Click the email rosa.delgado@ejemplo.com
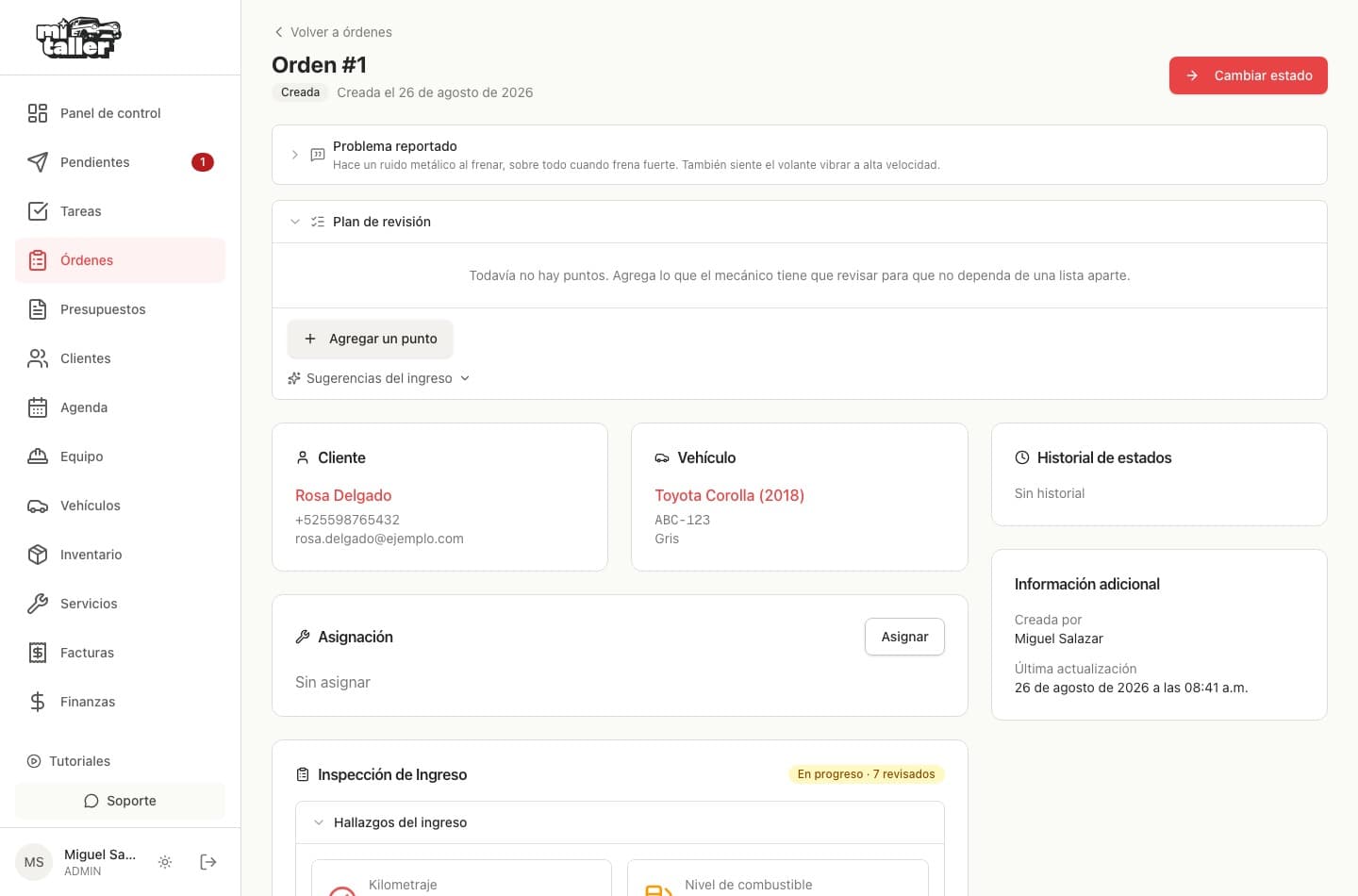Image resolution: width=1358 pixels, height=896 pixels. [379, 539]
